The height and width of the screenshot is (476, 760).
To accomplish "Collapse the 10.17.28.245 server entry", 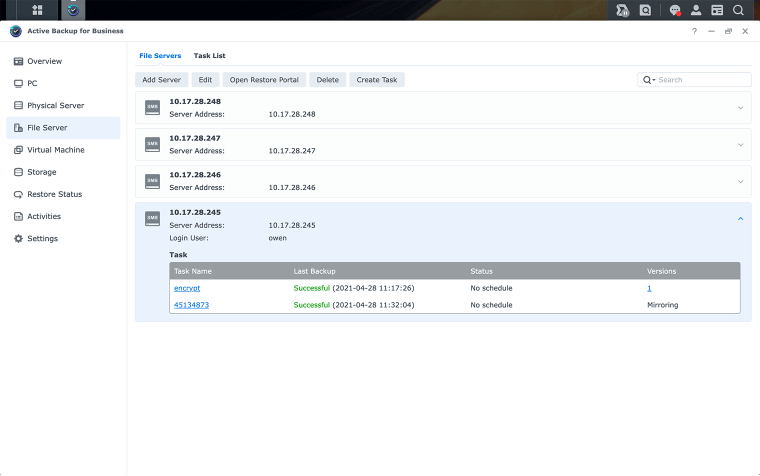I will click(x=740, y=218).
